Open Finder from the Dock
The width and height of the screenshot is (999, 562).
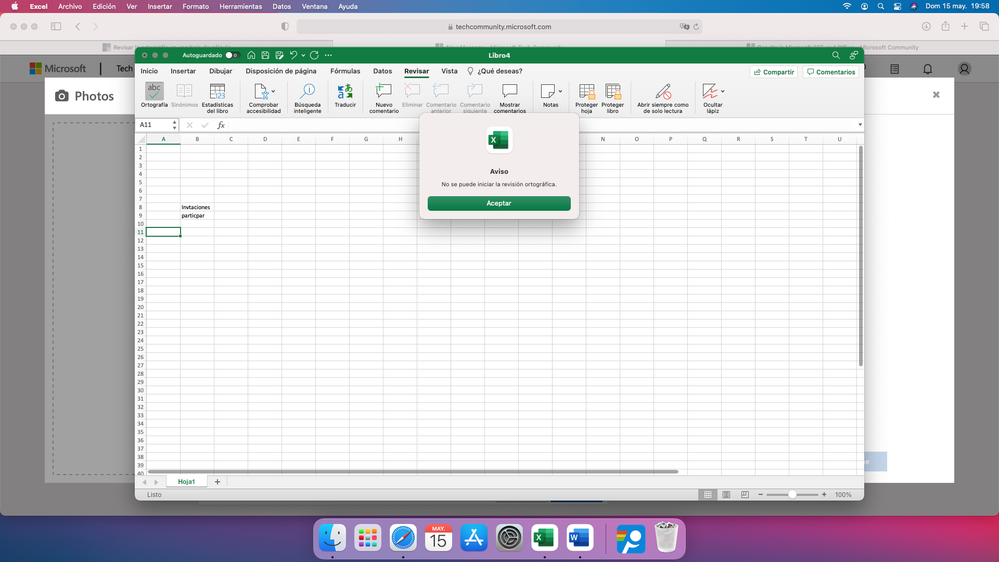(332, 538)
